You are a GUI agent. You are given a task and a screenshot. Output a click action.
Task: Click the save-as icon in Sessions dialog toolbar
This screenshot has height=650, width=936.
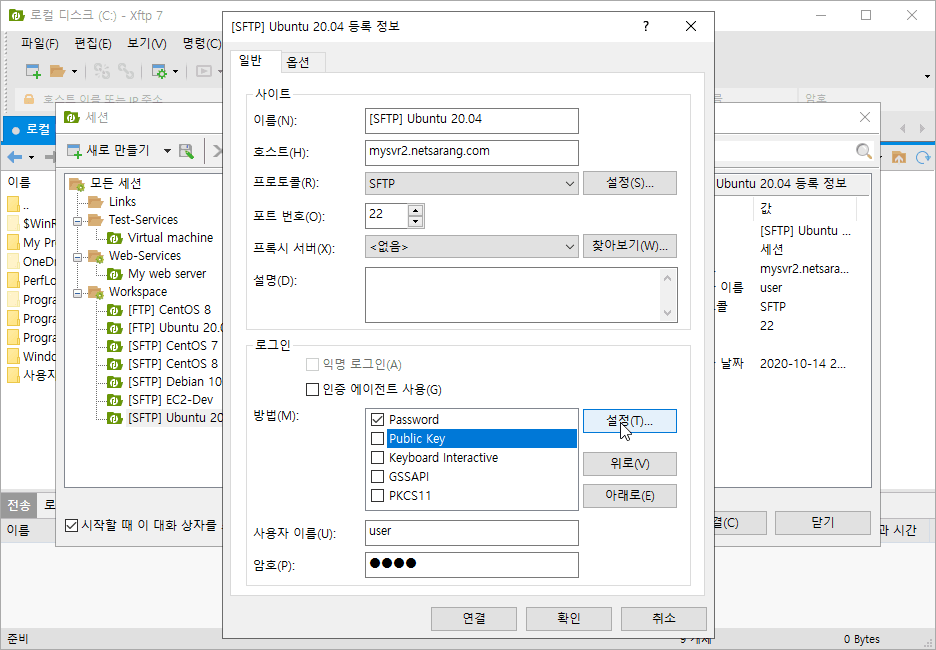186,151
